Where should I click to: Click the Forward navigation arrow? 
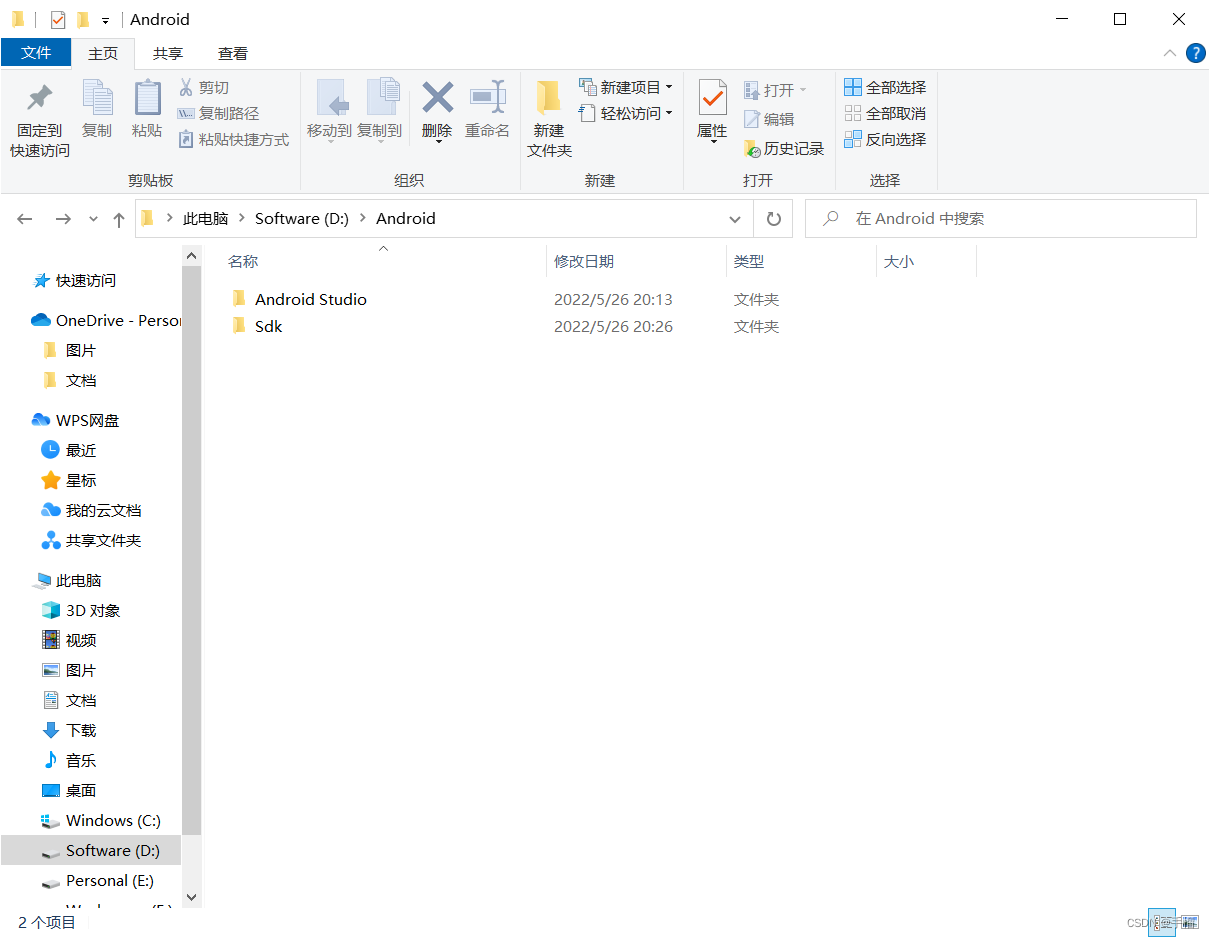tap(63, 219)
